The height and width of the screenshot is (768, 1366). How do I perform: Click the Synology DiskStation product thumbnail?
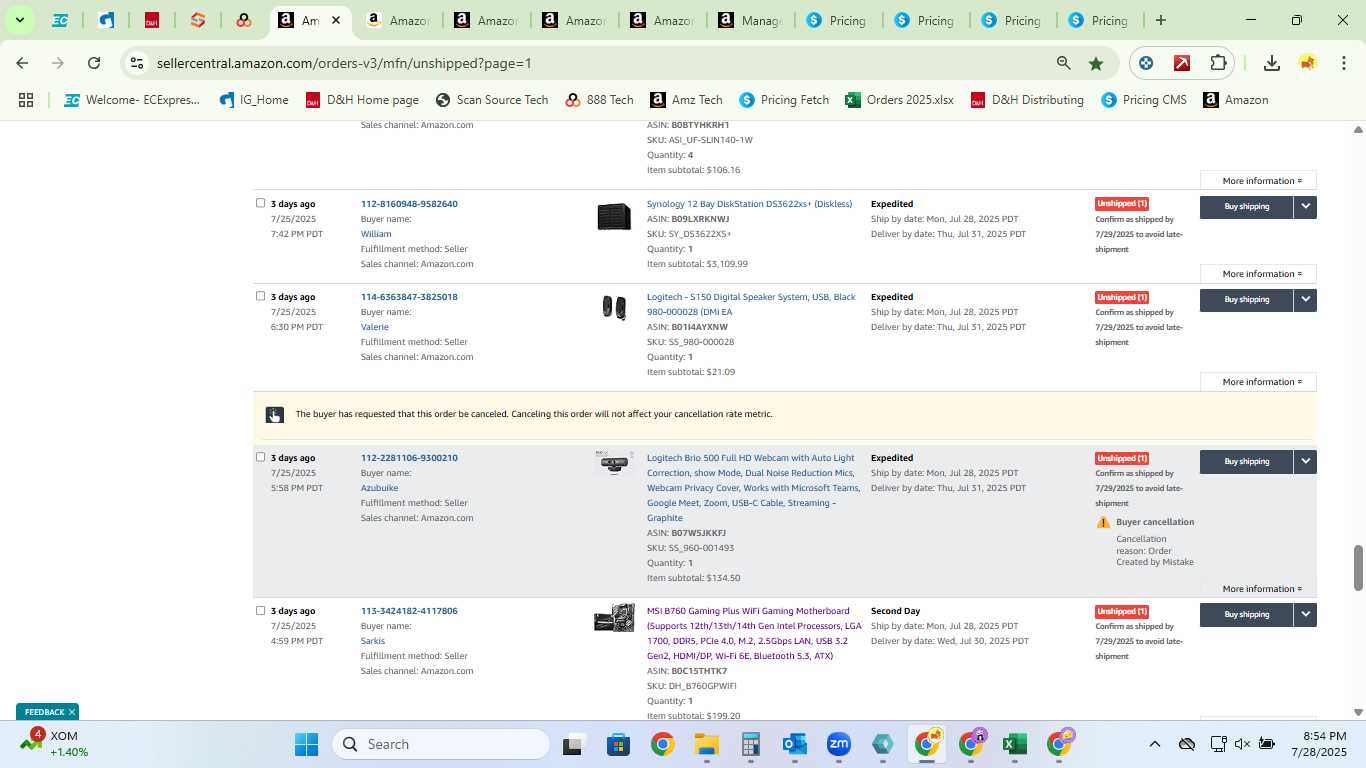[x=614, y=216]
